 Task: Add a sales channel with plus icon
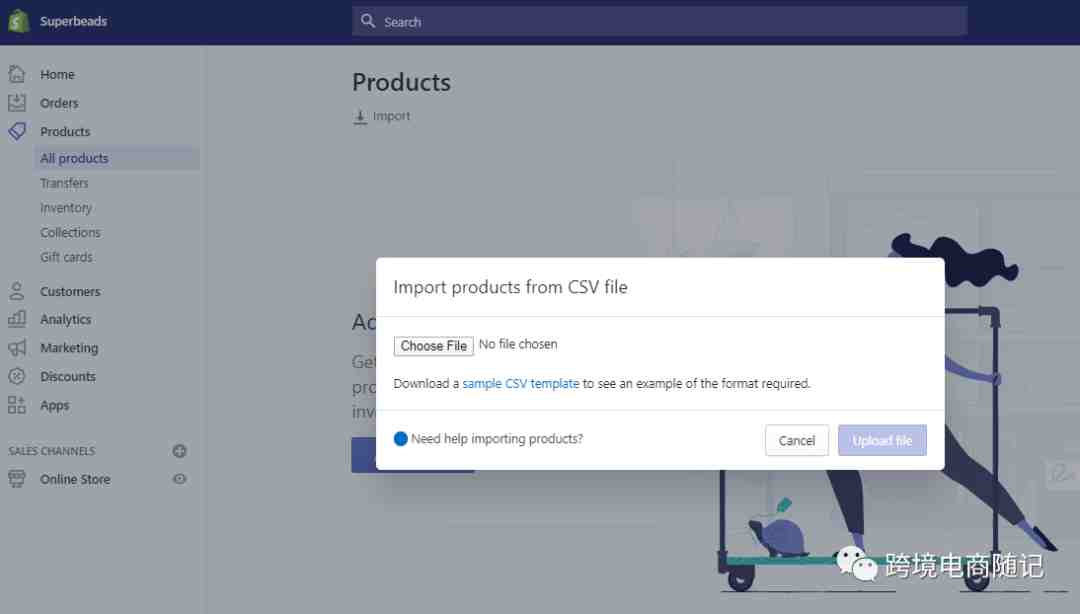(x=180, y=451)
